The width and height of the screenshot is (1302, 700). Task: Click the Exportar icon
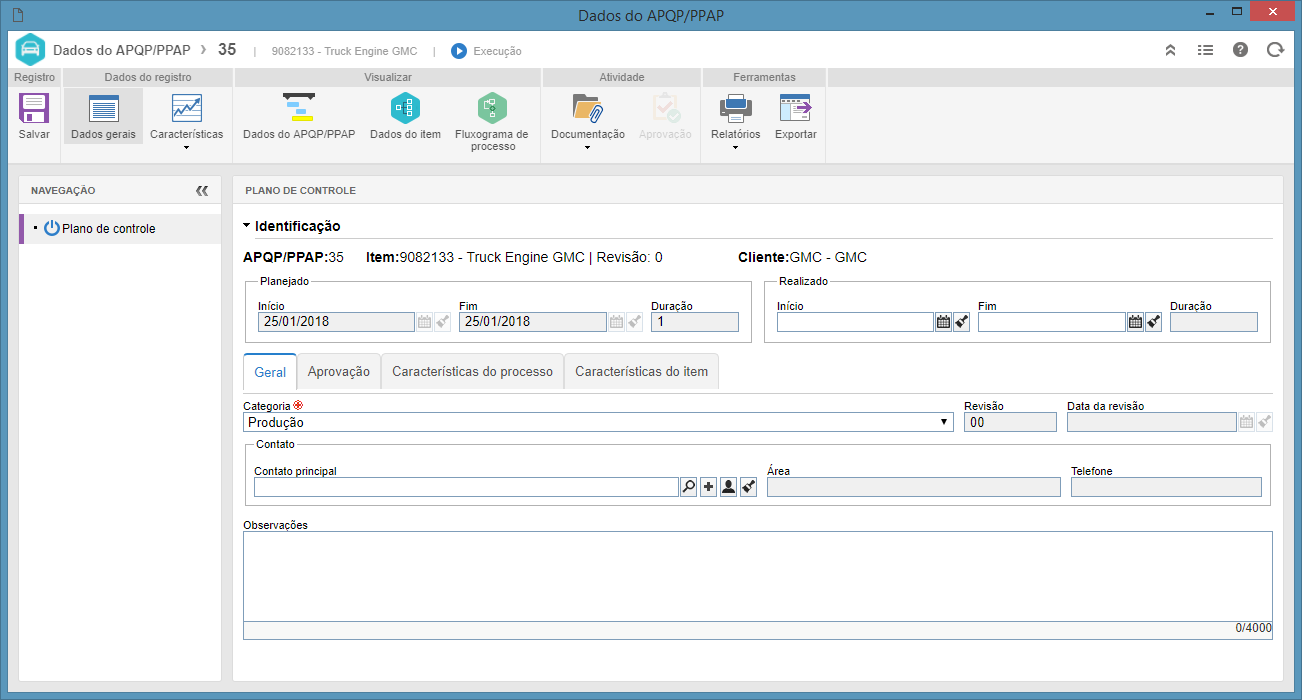point(795,108)
